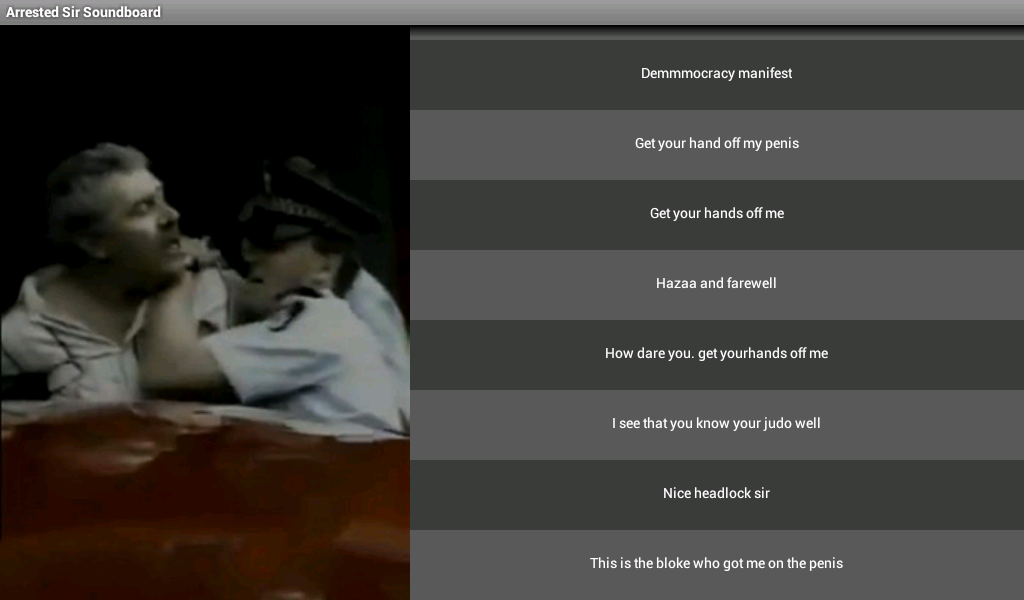The height and width of the screenshot is (600, 1024).
Task: Tap 'Get your hand off my penis' row
Action: click(716, 144)
